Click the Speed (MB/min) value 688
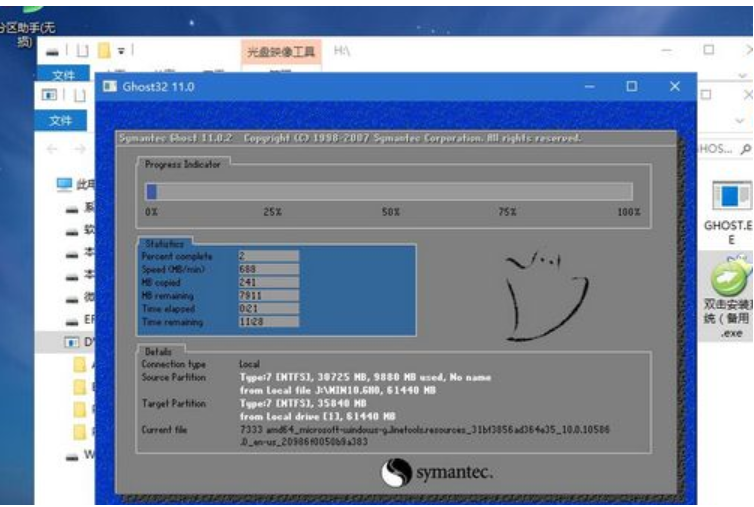The height and width of the screenshot is (507, 754). [x=268, y=269]
